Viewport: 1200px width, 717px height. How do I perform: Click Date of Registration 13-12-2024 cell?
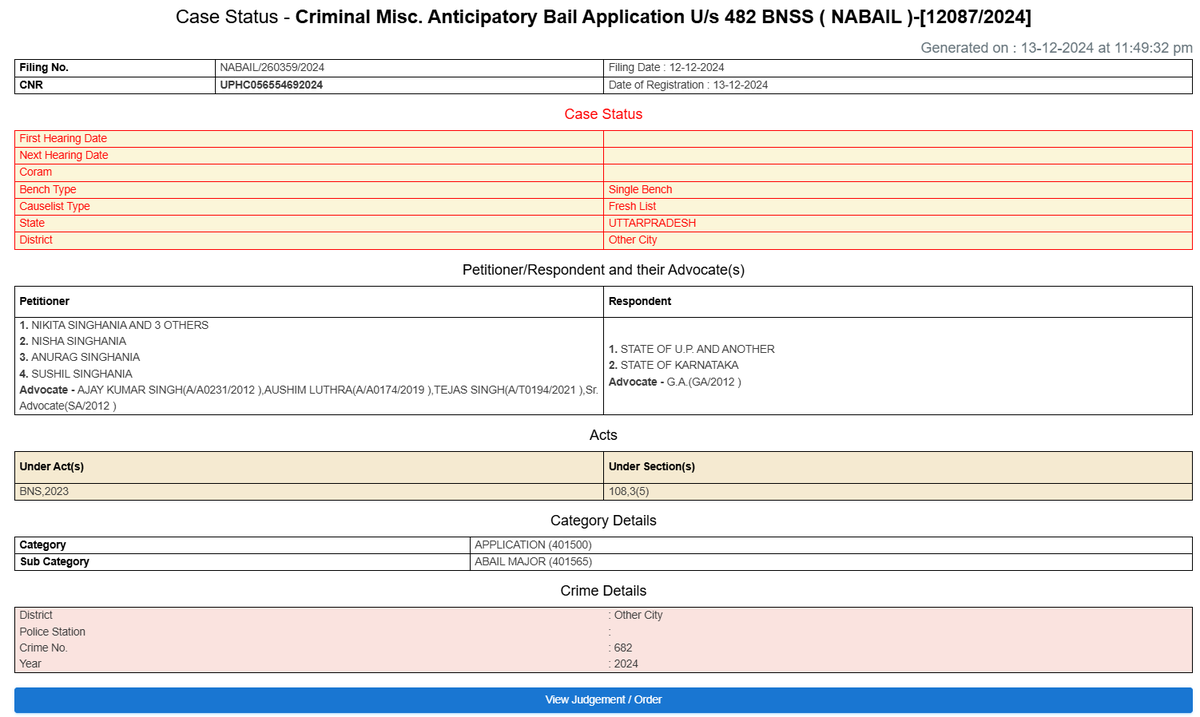(x=898, y=85)
